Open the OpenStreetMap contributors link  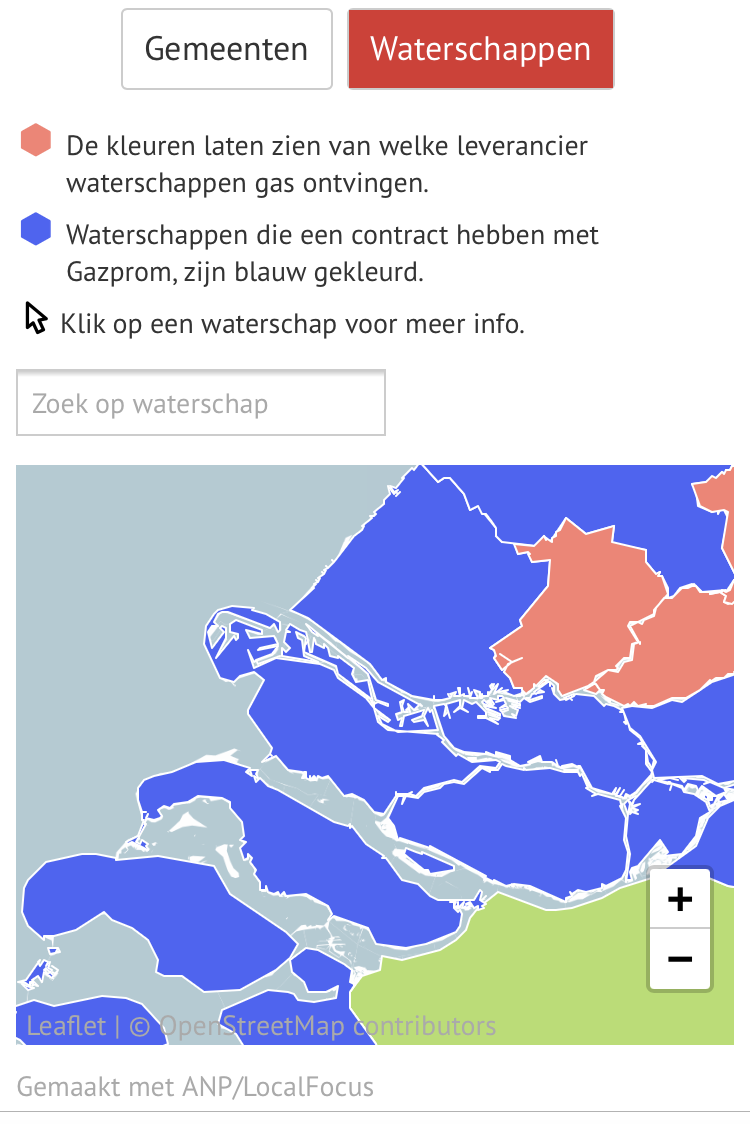pyautogui.click(x=327, y=1026)
